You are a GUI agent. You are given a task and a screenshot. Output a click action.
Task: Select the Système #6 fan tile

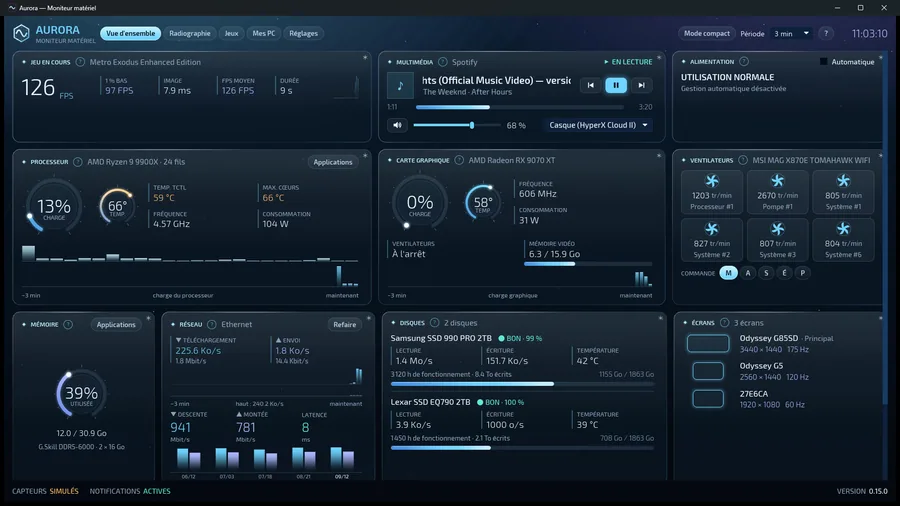843,240
